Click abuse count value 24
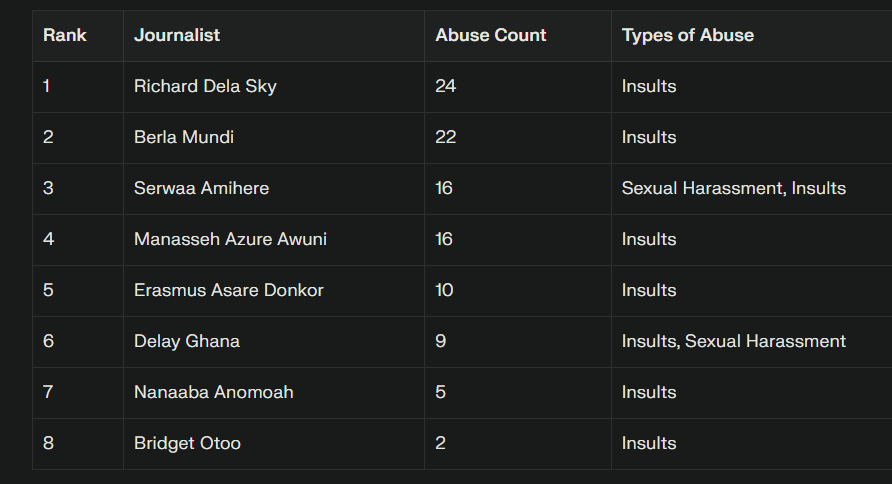The height and width of the screenshot is (484, 892). 446,86
